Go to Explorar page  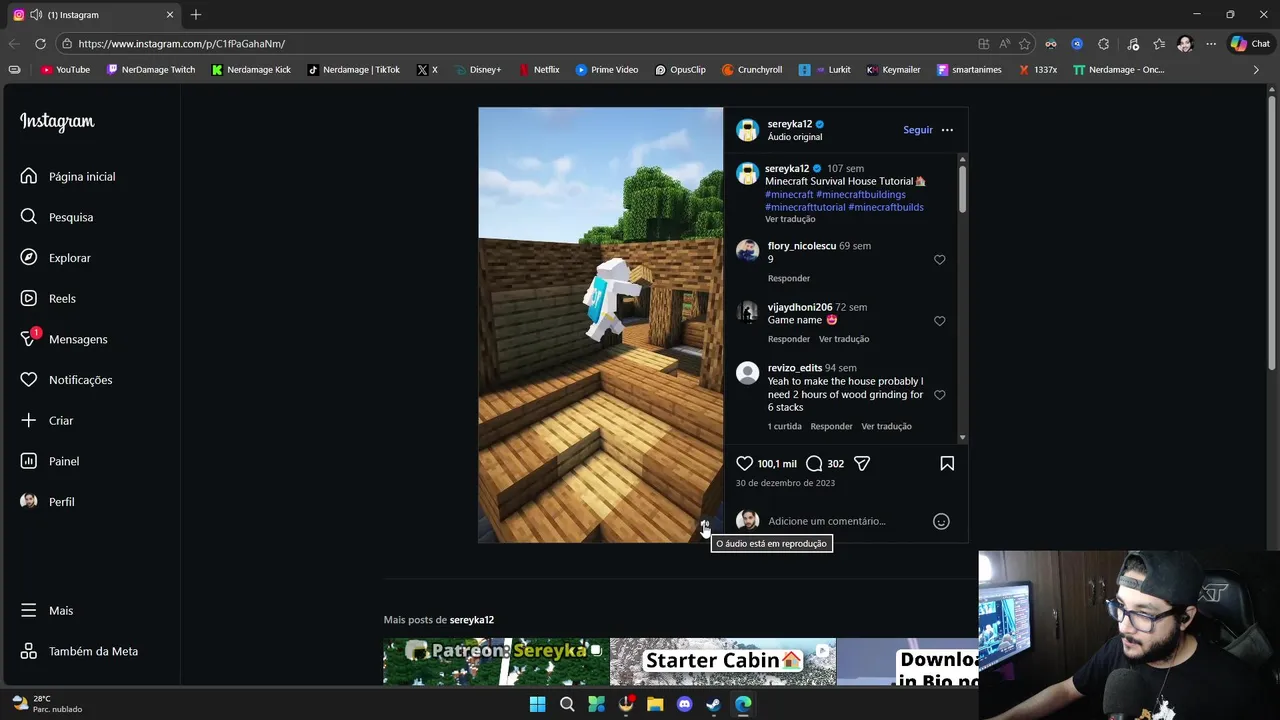tap(56, 258)
